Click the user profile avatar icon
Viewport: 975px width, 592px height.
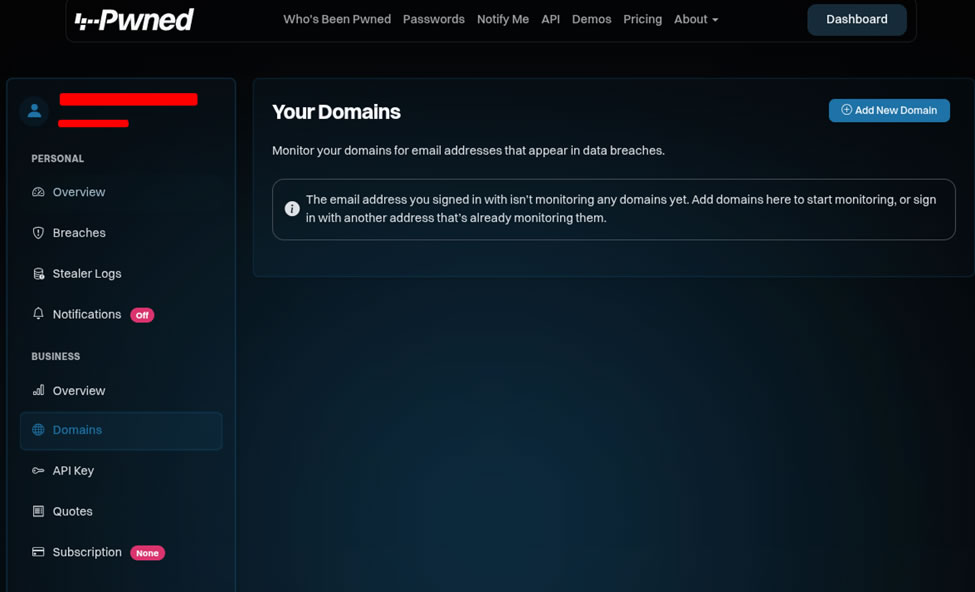click(x=34, y=111)
